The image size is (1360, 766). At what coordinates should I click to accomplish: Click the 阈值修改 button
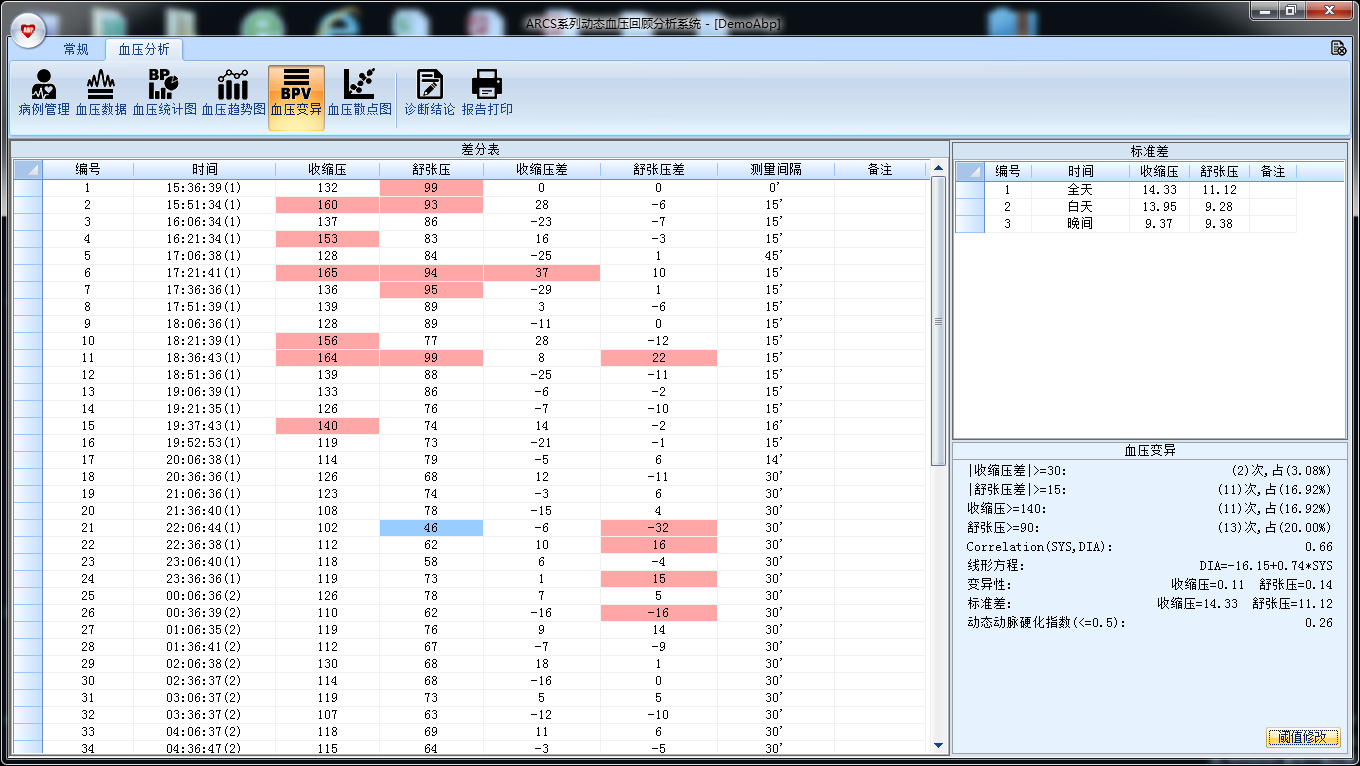[1302, 737]
